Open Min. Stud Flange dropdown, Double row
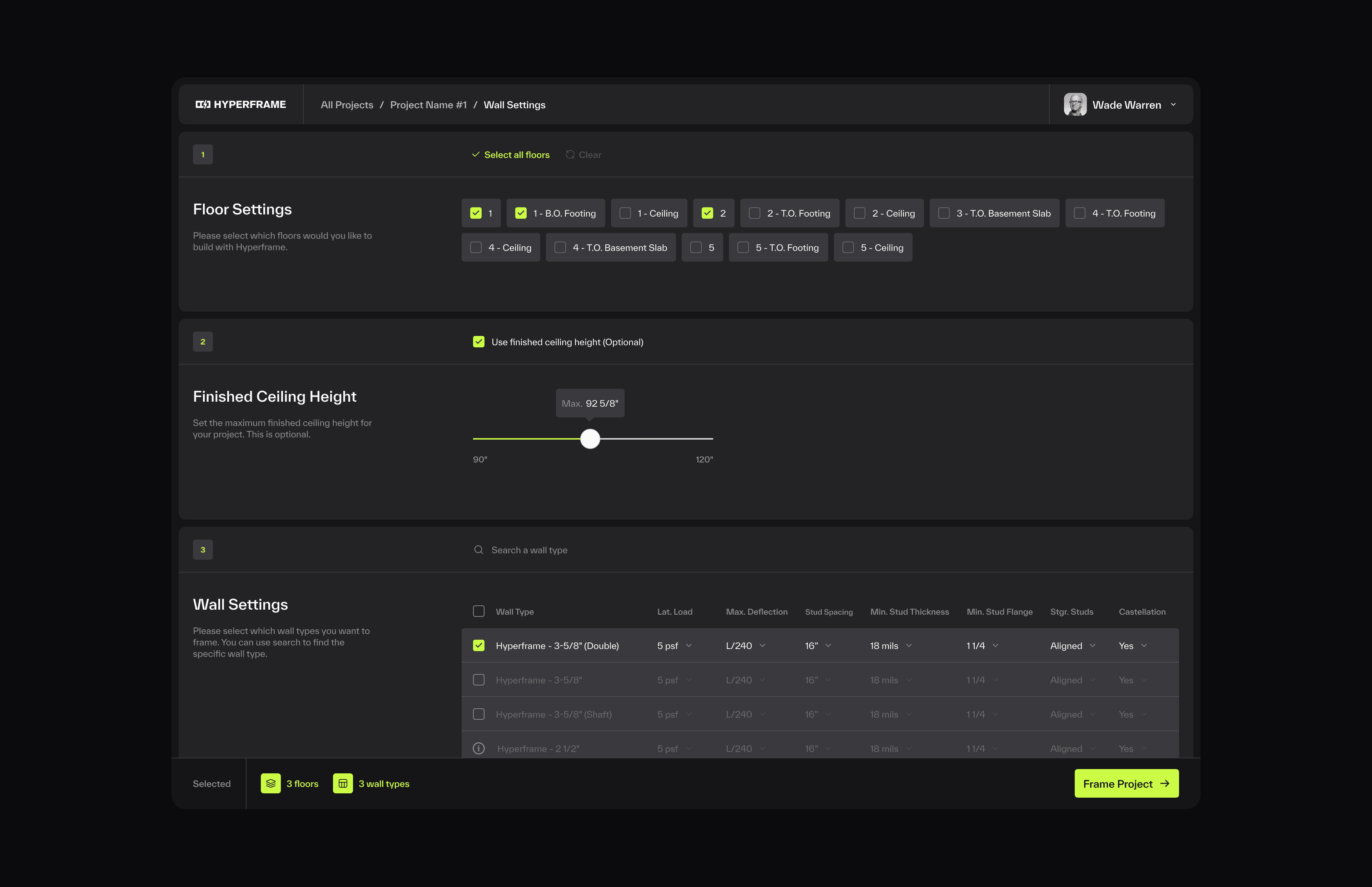Viewport: 1372px width, 887px height. tap(982, 646)
